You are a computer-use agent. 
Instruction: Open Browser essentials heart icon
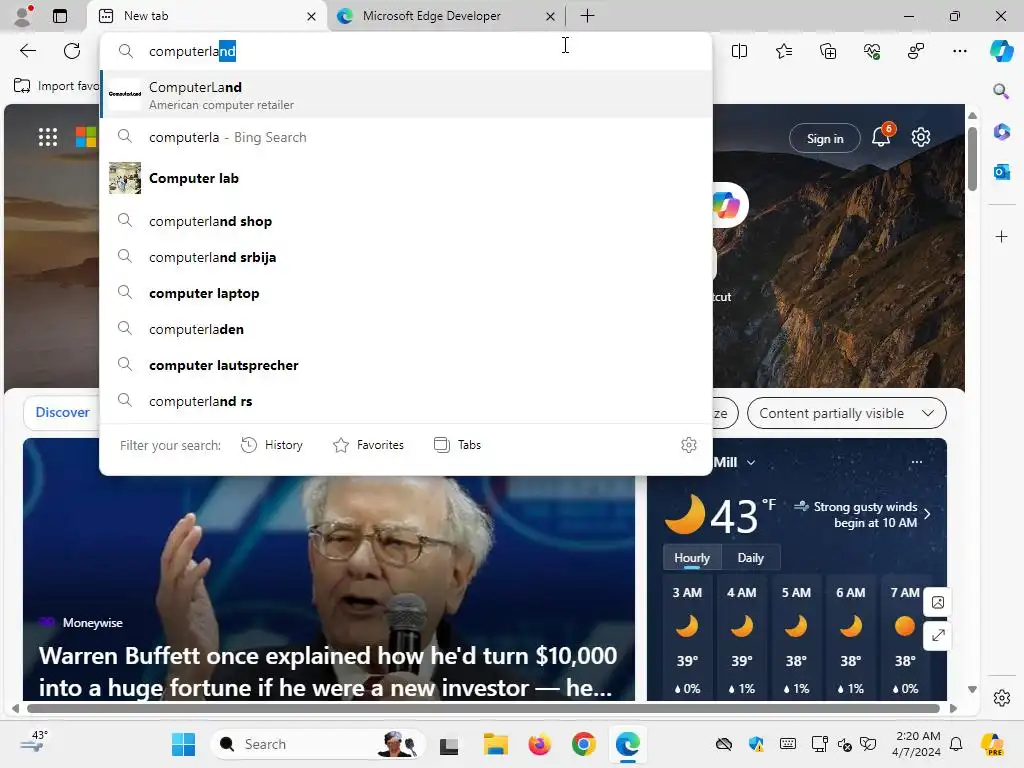[872, 51]
